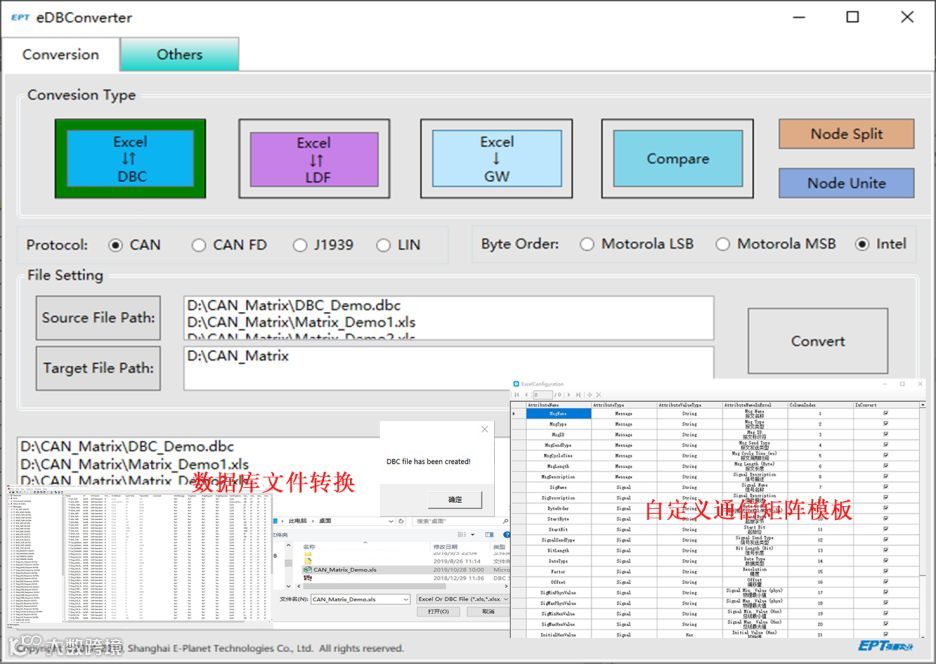This screenshot has width=936, height=664.
Task: Click the Target File Path button
Action: [98, 368]
